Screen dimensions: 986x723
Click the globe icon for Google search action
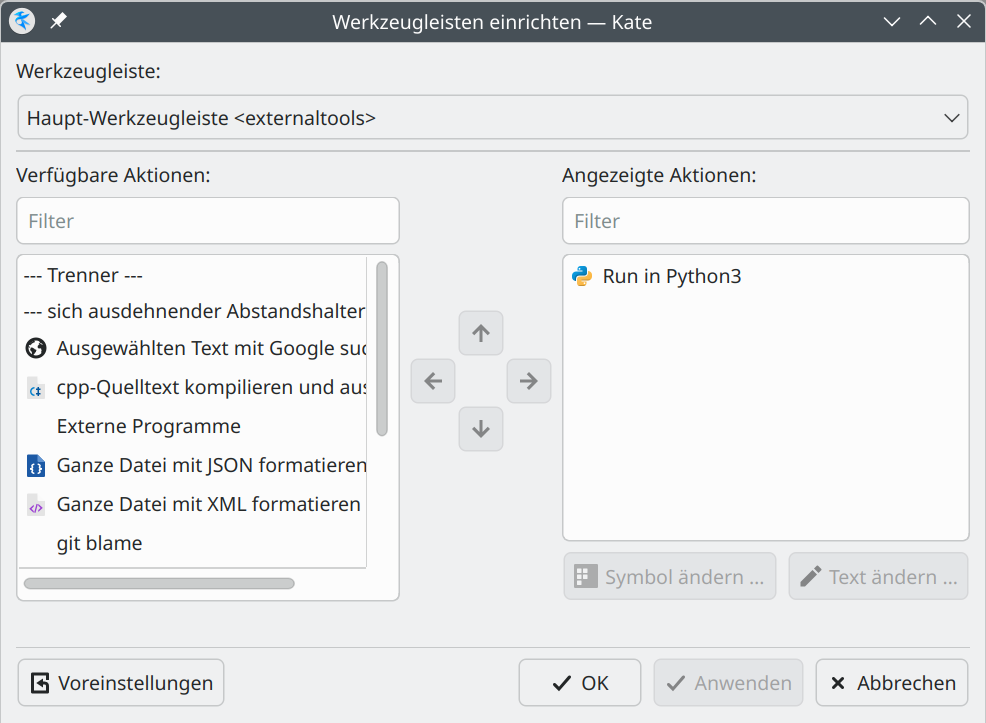(x=36, y=348)
